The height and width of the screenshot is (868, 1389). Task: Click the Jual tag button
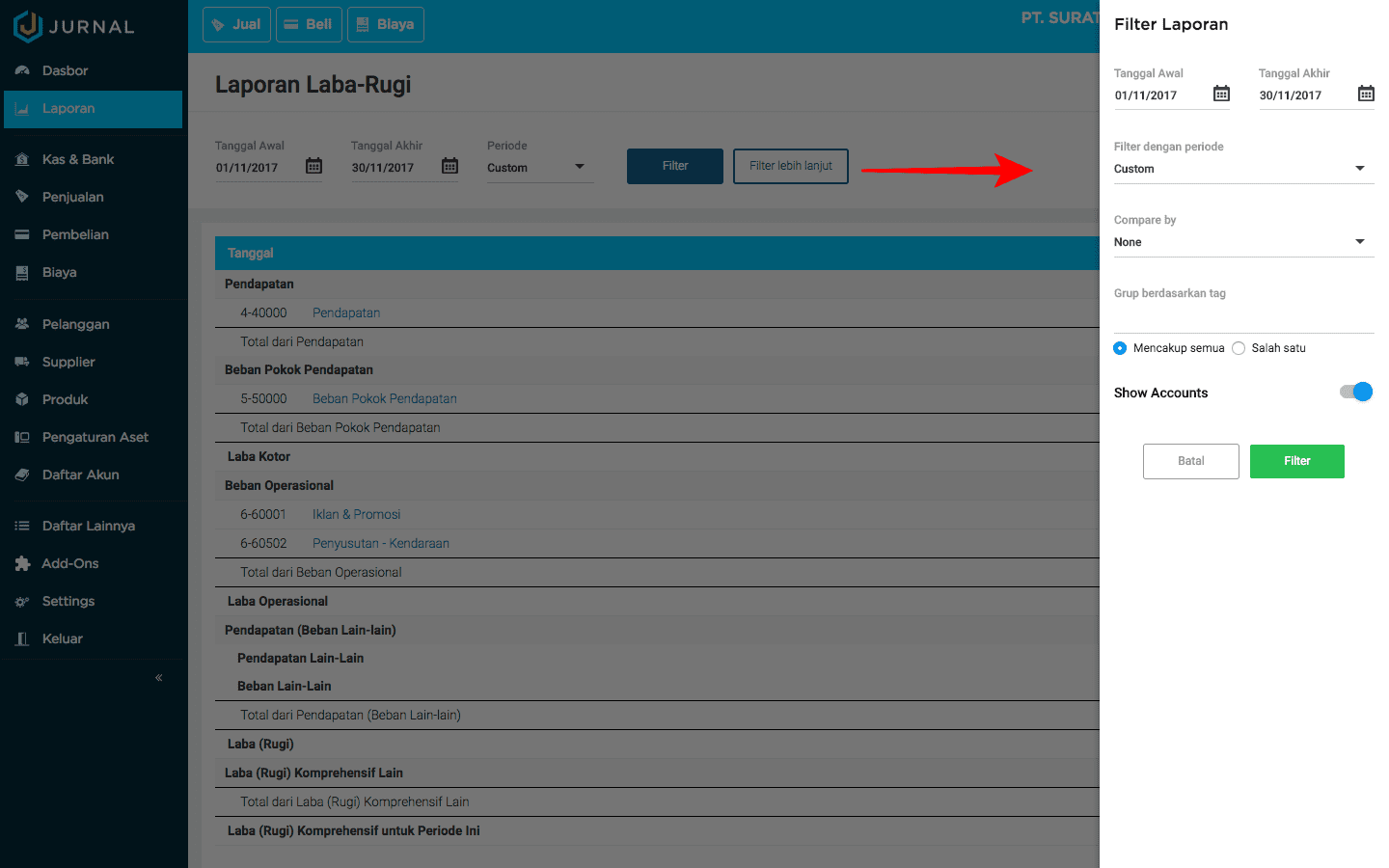coord(236,24)
